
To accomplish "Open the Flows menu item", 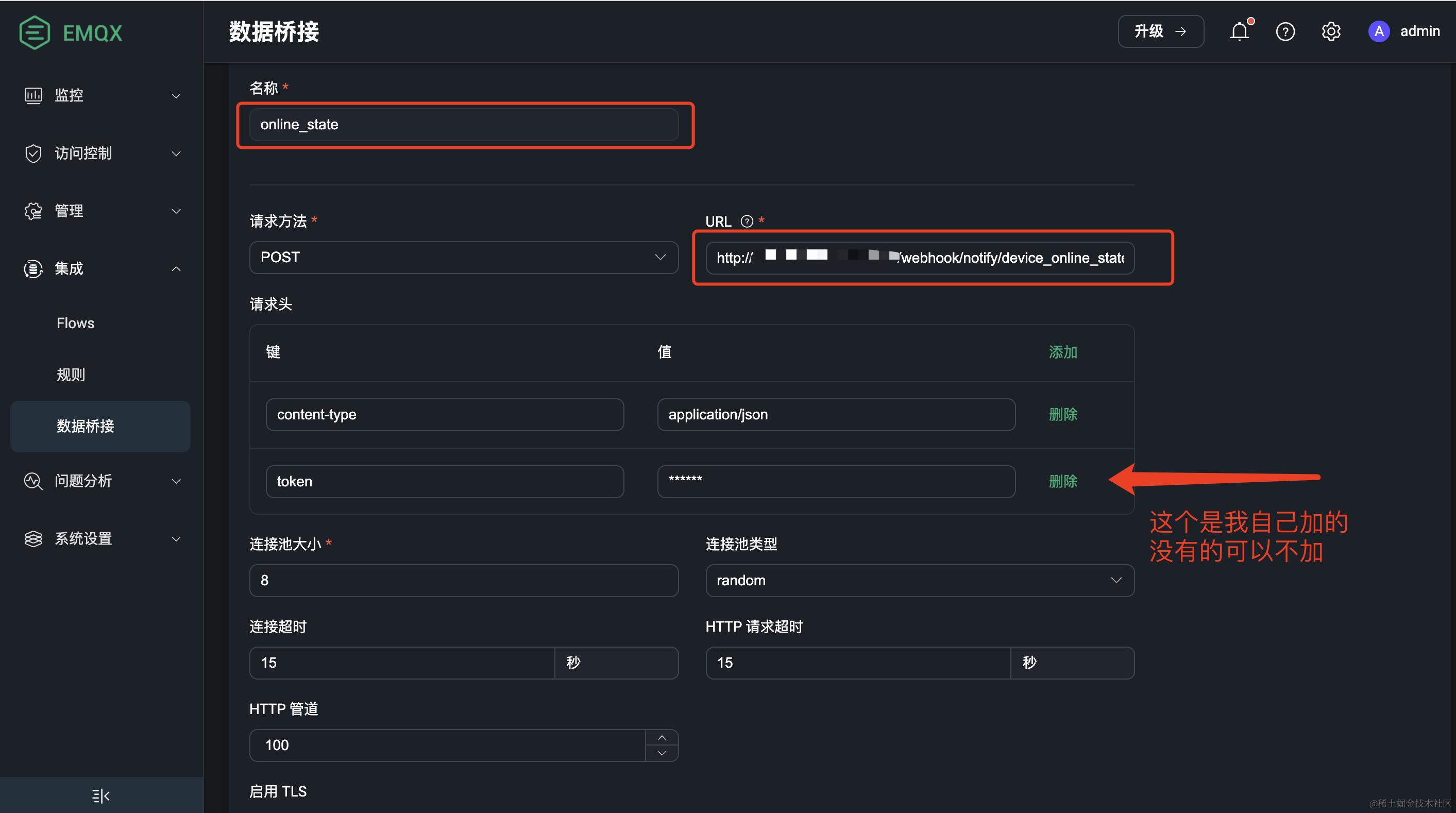I will (76, 324).
